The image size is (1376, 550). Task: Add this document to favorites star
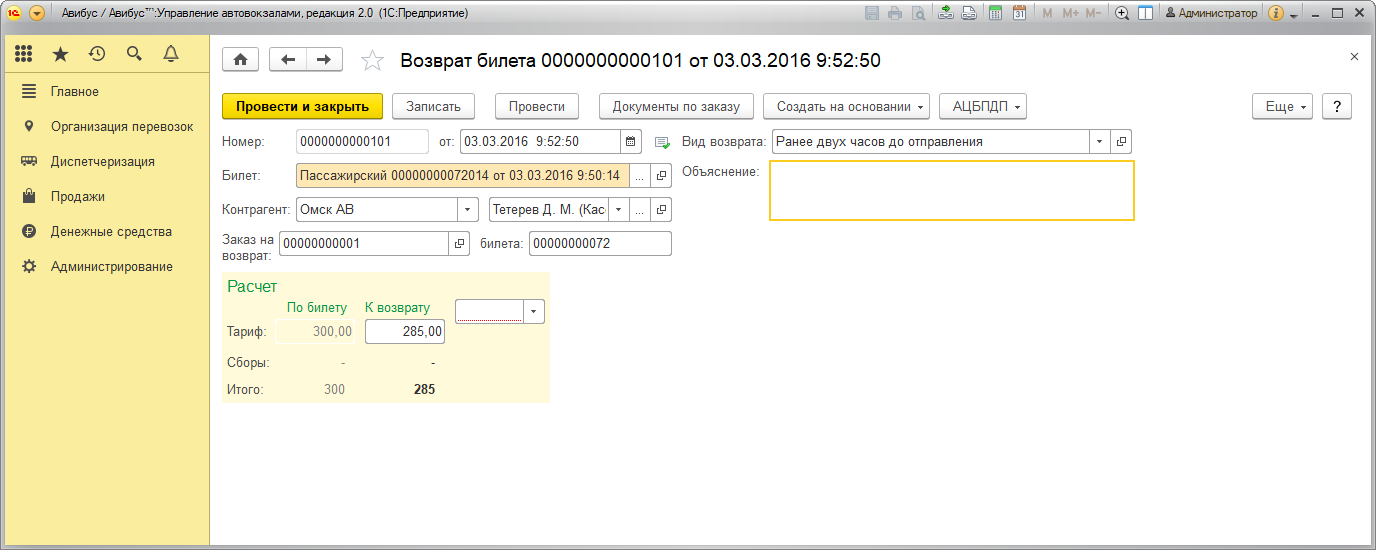(372, 61)
